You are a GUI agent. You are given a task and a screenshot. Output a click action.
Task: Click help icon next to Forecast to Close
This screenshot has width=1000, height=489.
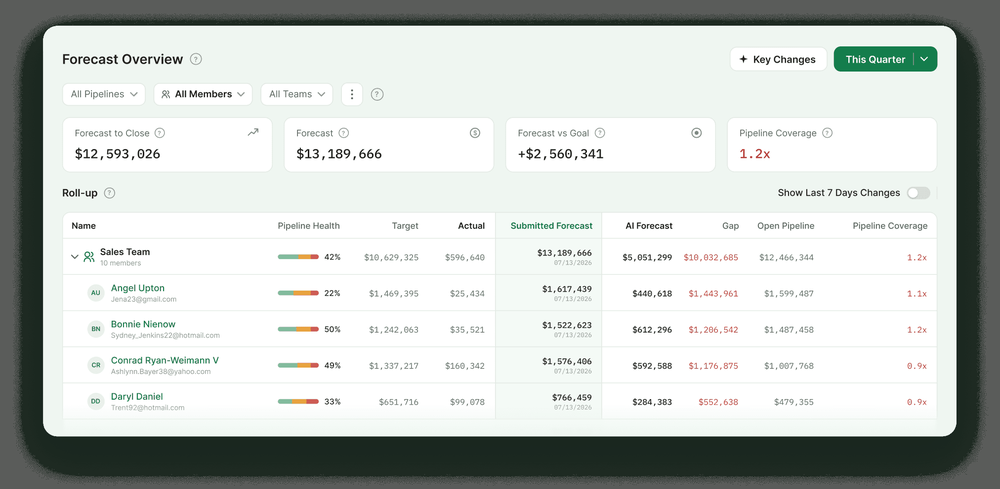click(x=159, y=133)
